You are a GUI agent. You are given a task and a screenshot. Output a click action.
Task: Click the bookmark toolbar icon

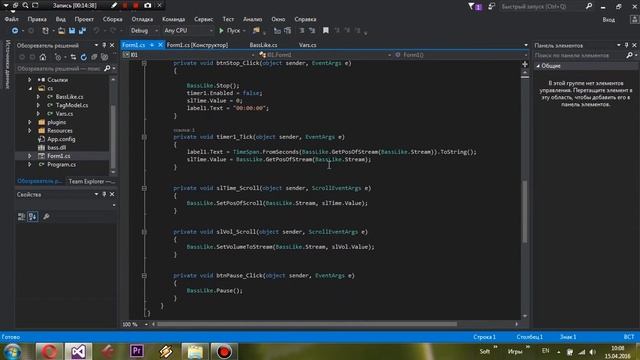point(325,31)
